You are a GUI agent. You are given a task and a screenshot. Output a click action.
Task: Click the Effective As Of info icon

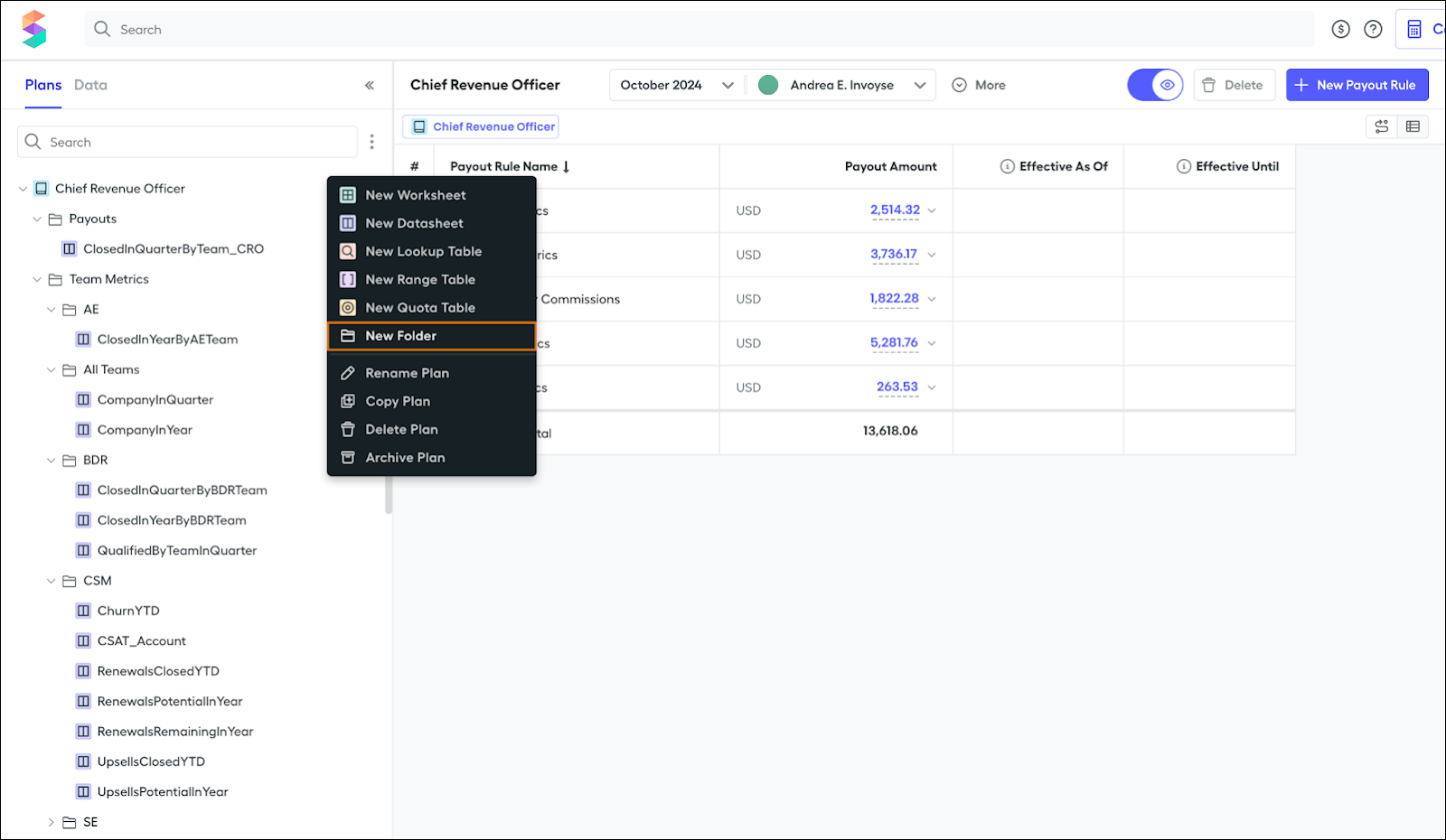click(x=1007, y=166)
